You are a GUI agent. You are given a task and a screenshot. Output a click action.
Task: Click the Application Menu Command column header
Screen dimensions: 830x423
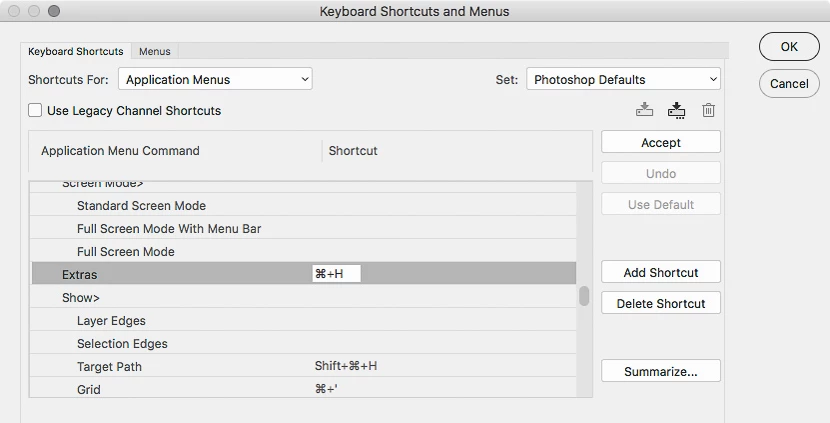pyautogui.click(x=120, y=150)
